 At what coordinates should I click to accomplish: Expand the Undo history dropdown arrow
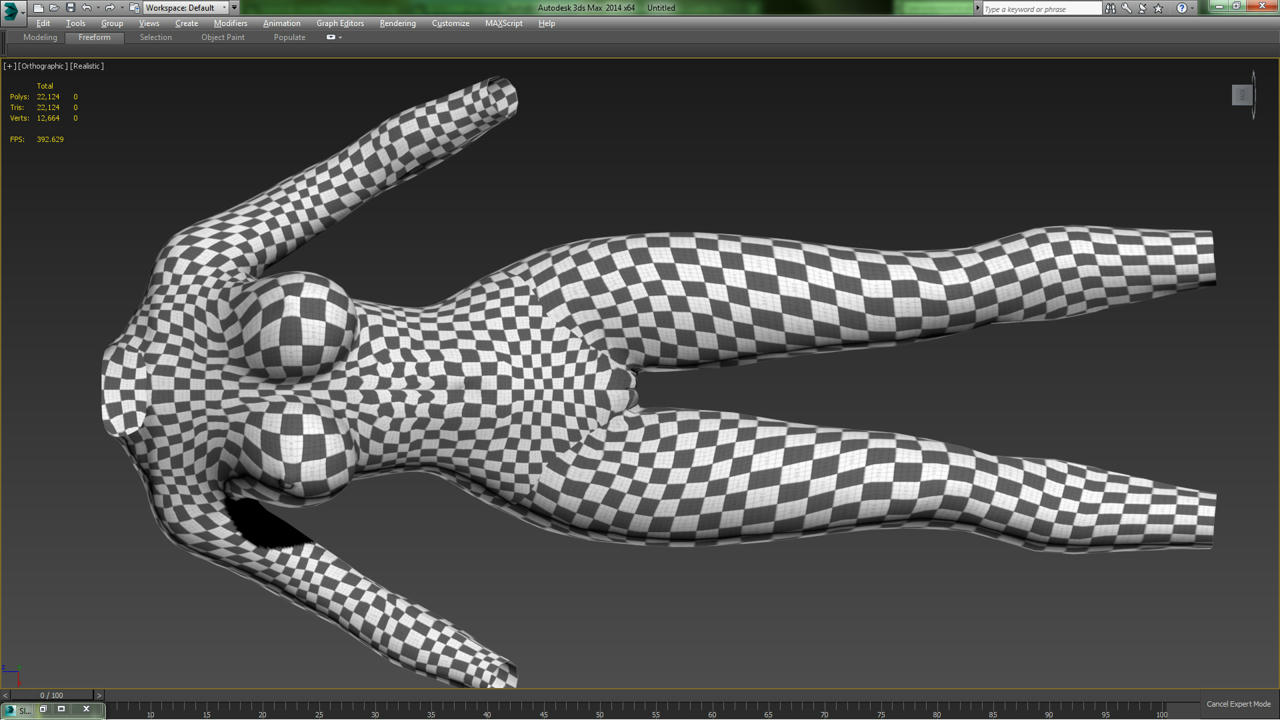pos(98,8)
